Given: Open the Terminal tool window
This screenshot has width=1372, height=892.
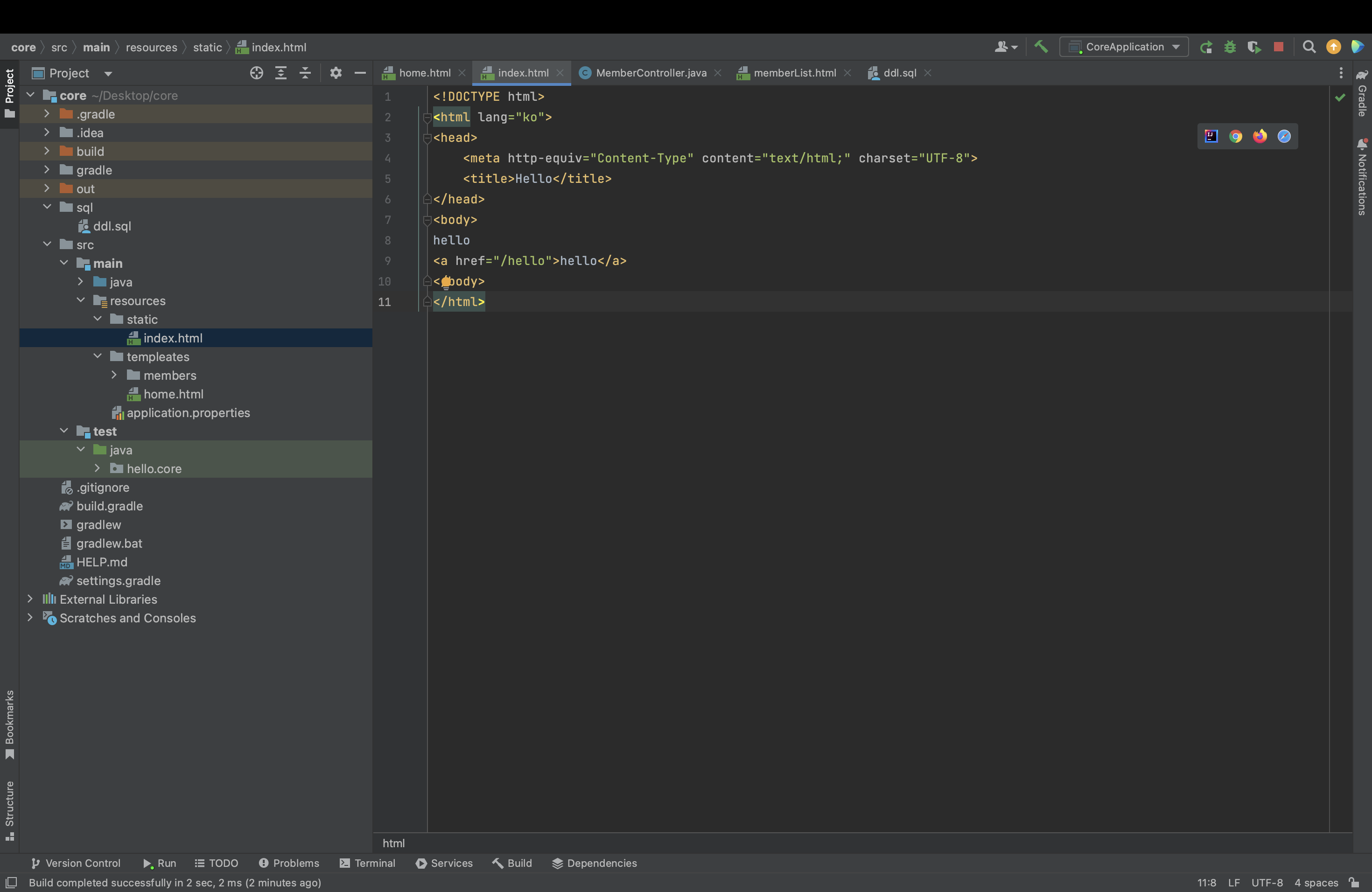Looking at the screenshot, I should click(367, 863).
